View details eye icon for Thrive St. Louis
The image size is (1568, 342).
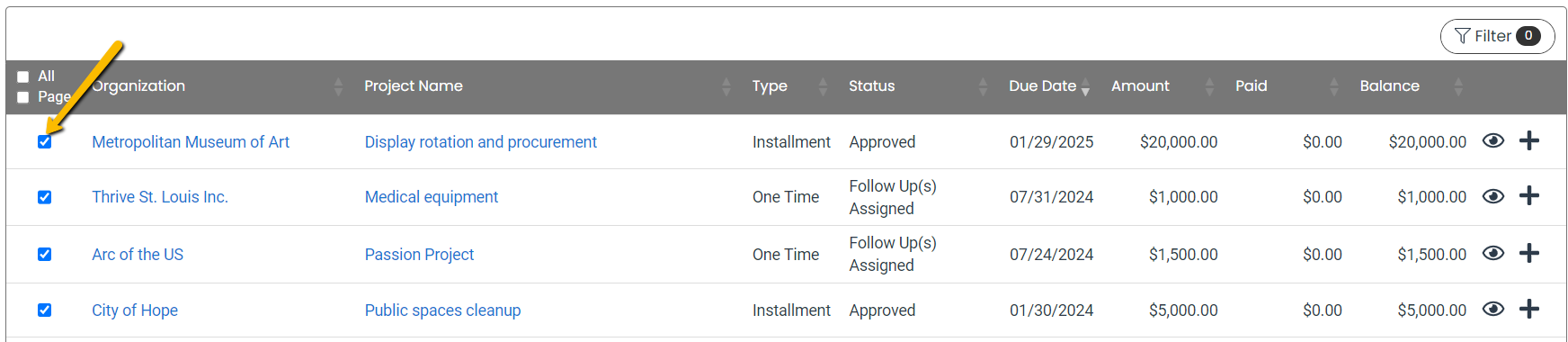[1492, 196]
